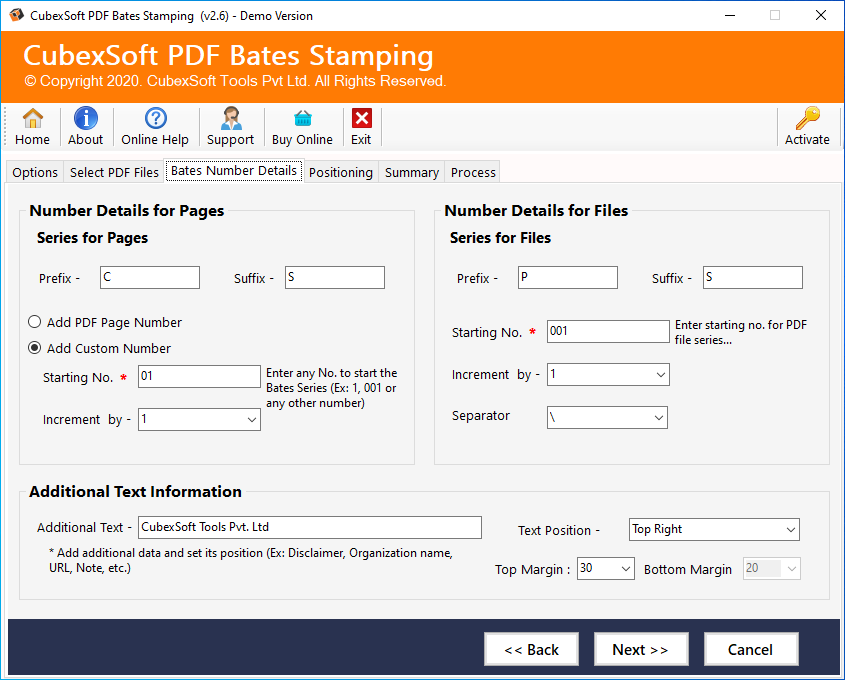Viewport: 845px width, 680px height.
Task: Click the red Exit icon
Action: [361, 119]
